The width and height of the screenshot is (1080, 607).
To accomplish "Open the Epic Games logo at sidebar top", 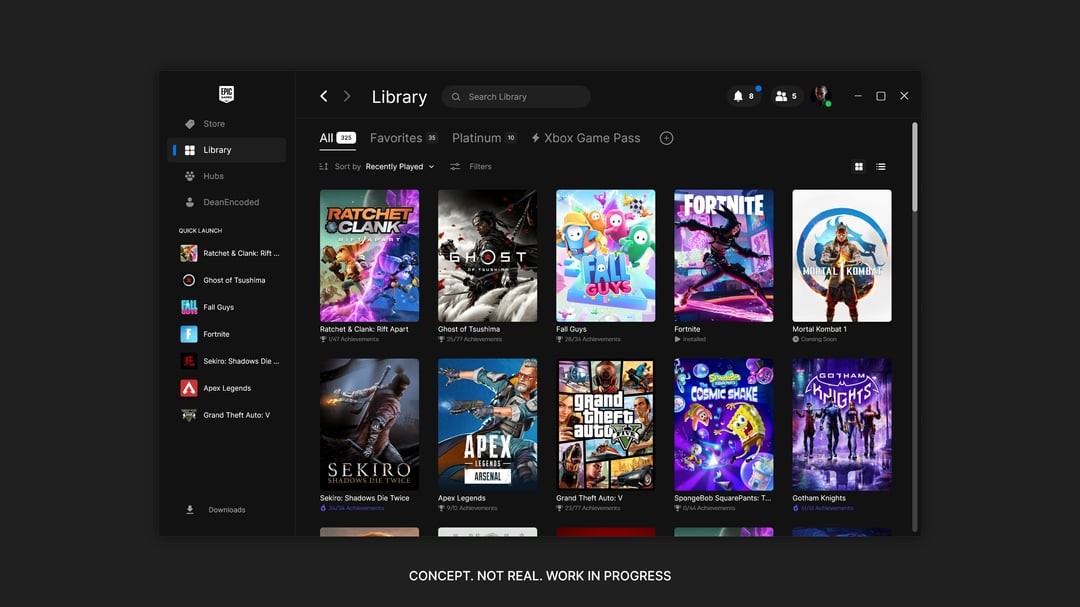I will (x=225, y=93).
